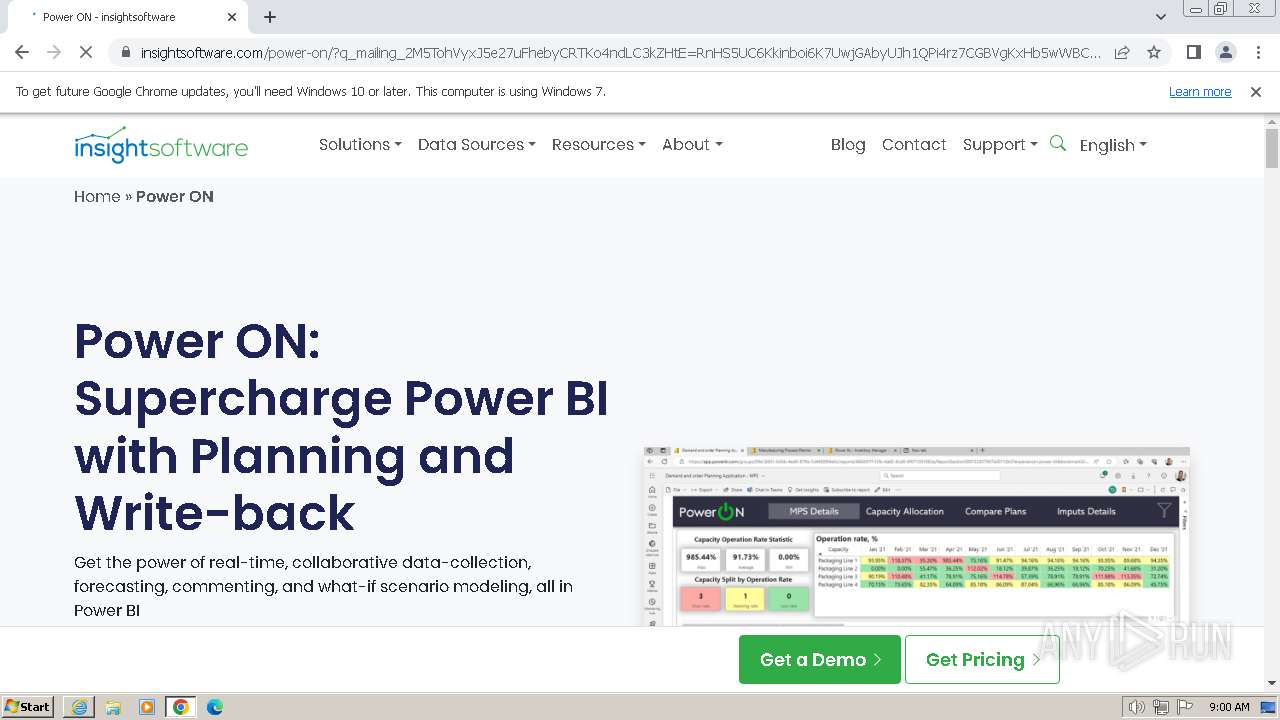Open the media player taskbar icon
1280x720 pixels.
coord(147,707)
